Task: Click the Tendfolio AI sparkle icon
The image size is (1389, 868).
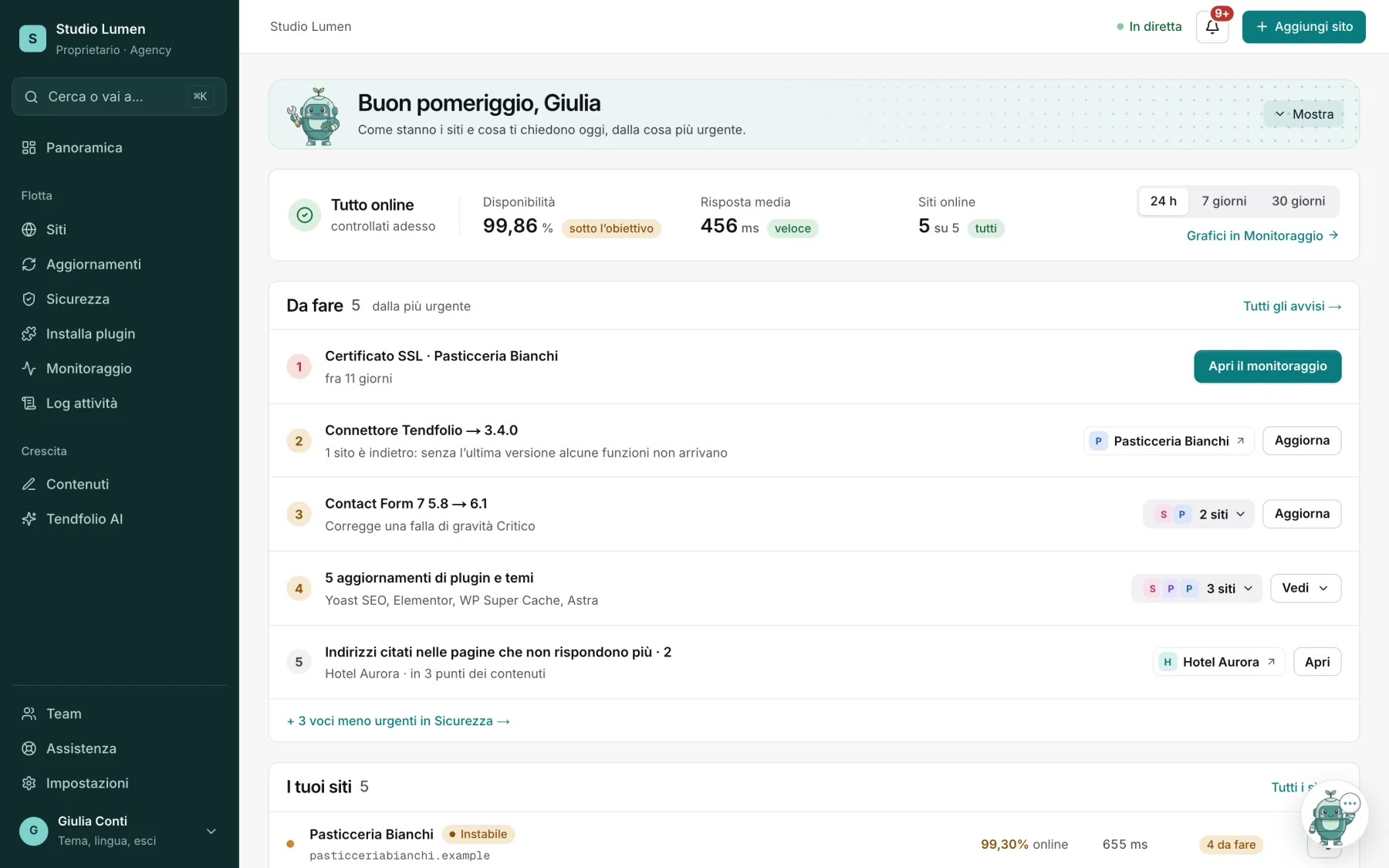Action: [29, 518]
